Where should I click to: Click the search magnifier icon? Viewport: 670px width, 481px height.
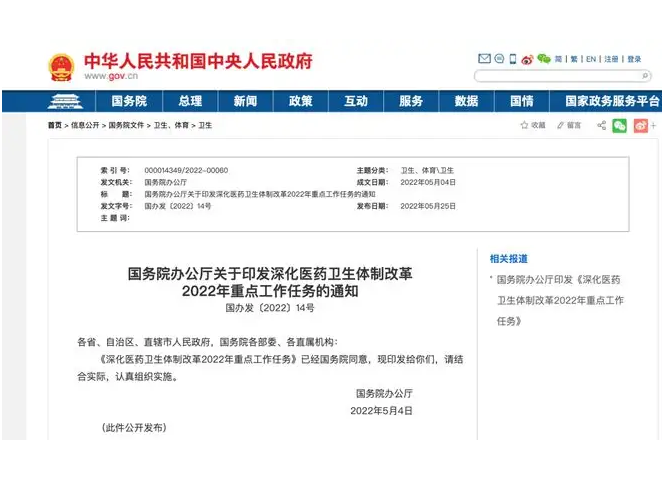tap(645, 76)
